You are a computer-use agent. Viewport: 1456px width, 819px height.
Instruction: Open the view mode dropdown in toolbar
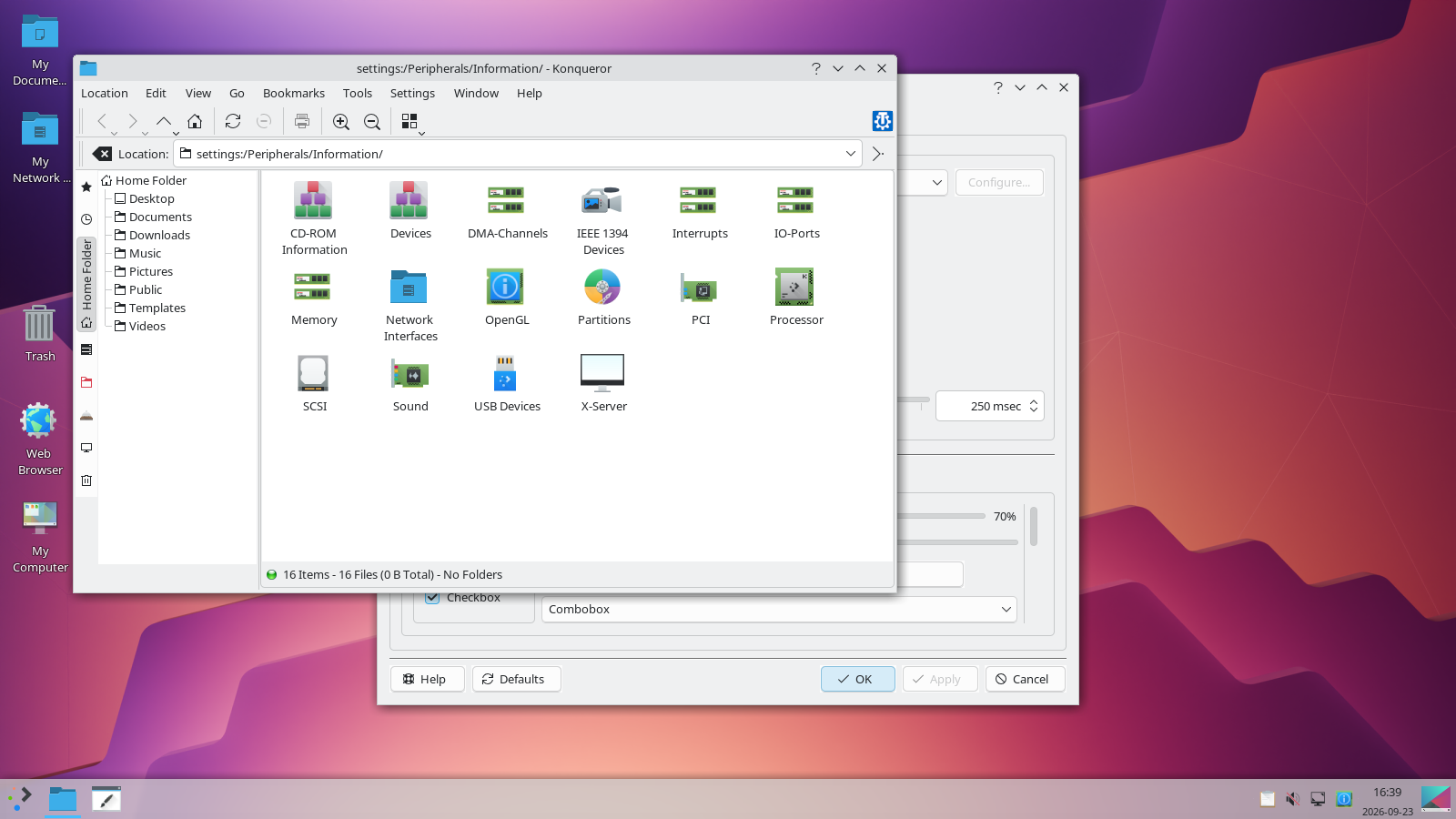(x=413, y=122)
